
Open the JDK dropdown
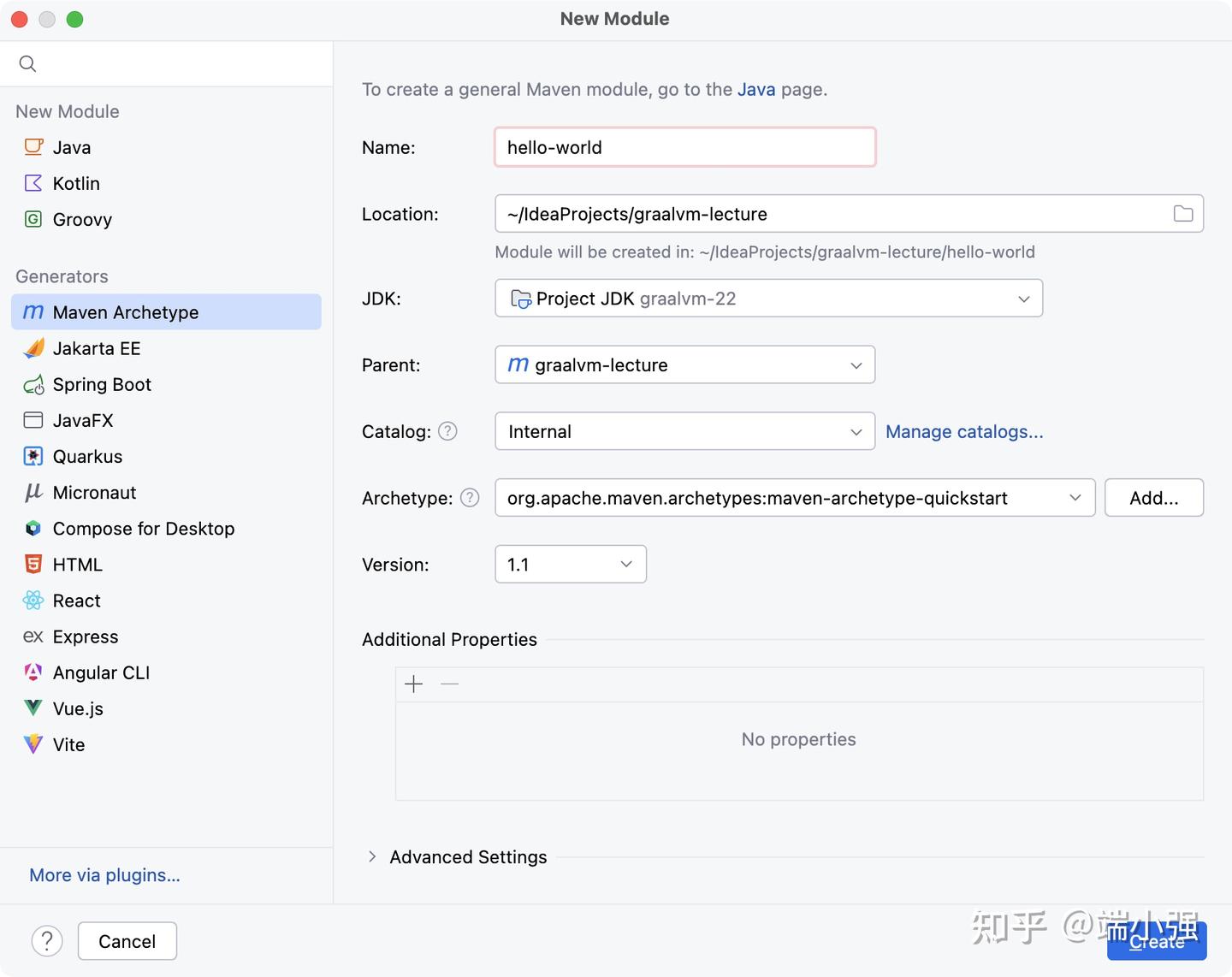click(x=1023, y=299)
